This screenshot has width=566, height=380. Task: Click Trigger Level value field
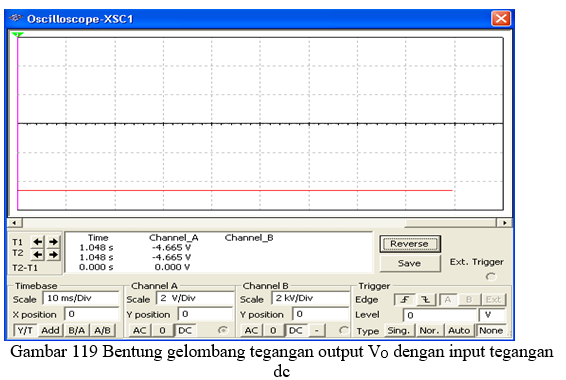[x=440, y=315]
